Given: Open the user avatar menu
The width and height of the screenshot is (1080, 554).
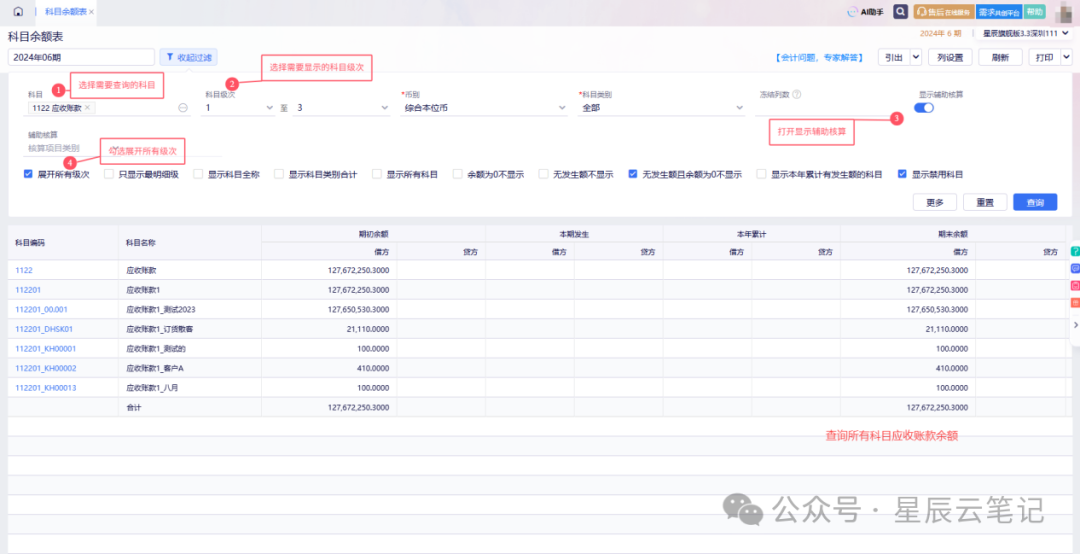Looking at the screenshot, I should click(x=1064, y=12).
